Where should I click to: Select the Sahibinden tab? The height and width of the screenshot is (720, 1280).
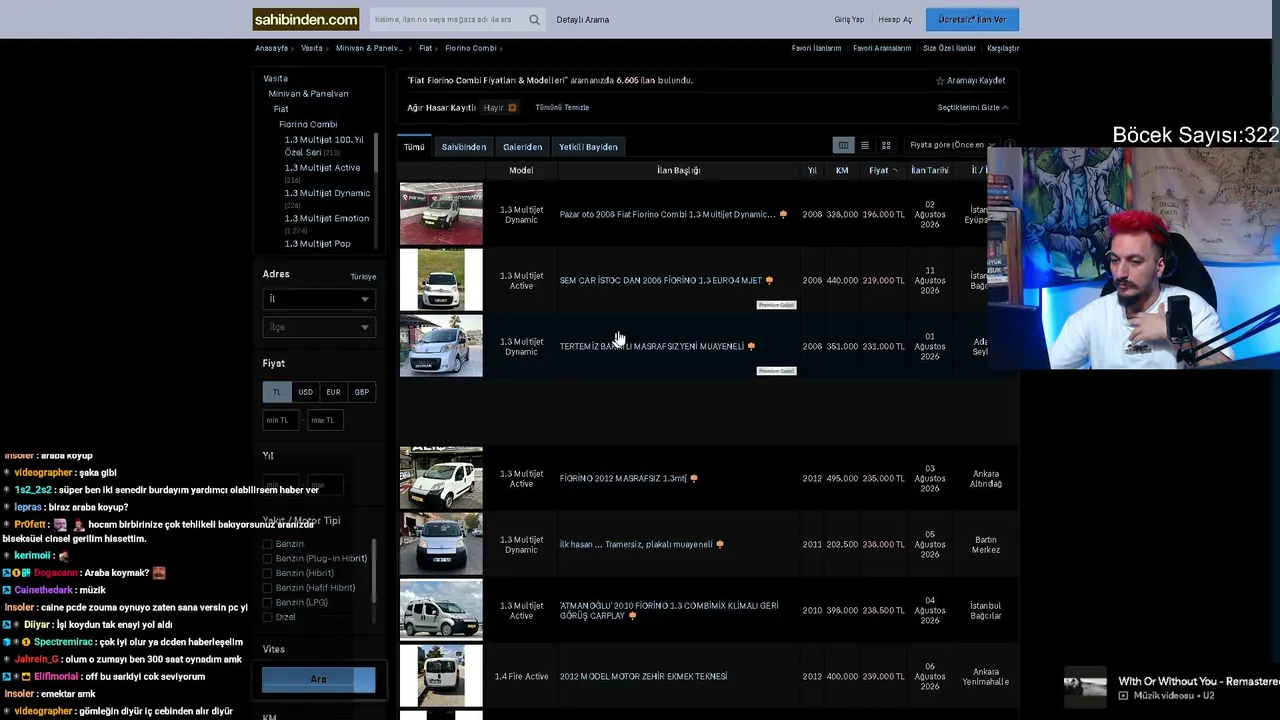coord(464,147)
